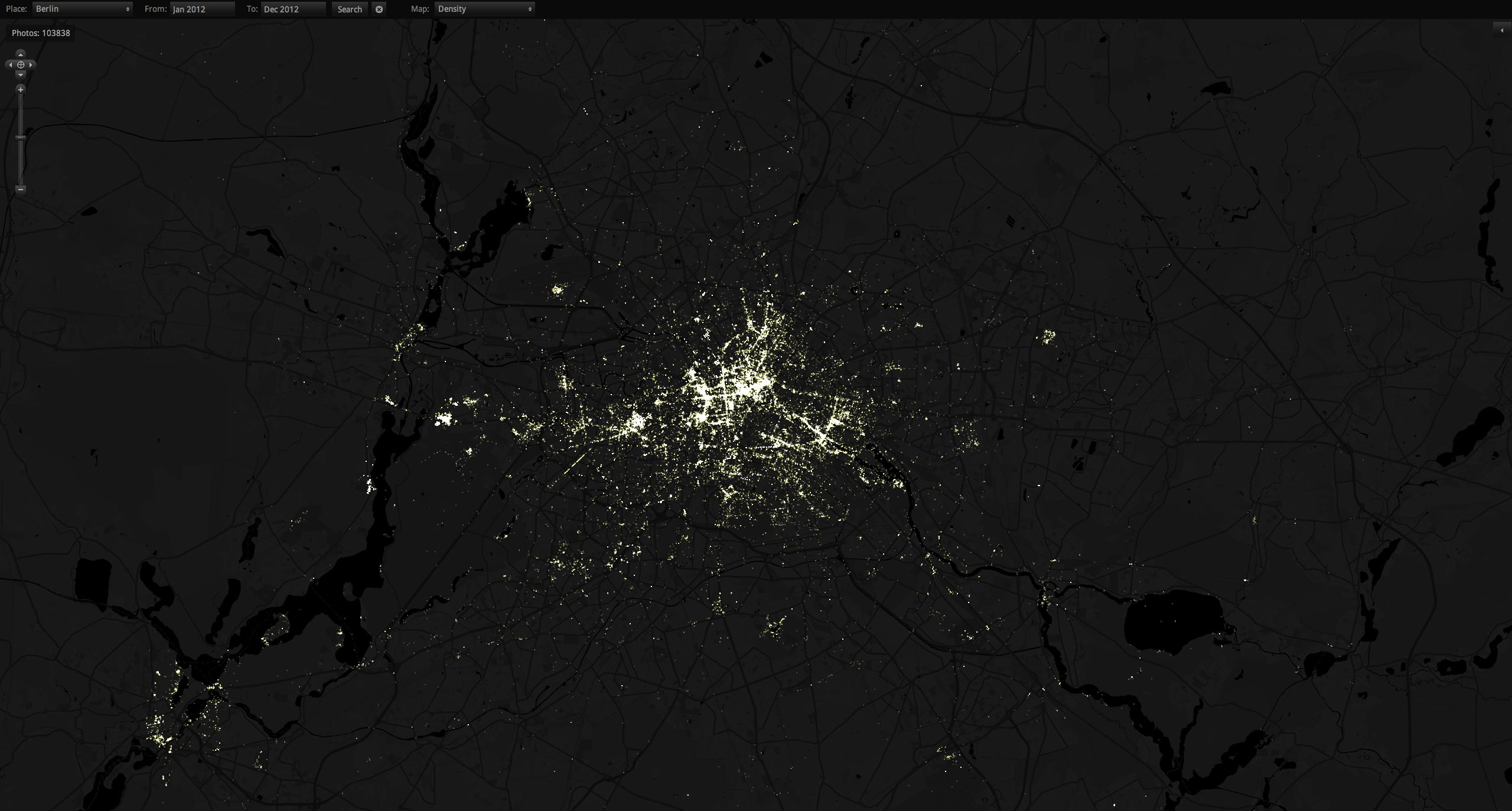Pan the map downward
Screen dimensions: 1512x811
tap(21, 75)
